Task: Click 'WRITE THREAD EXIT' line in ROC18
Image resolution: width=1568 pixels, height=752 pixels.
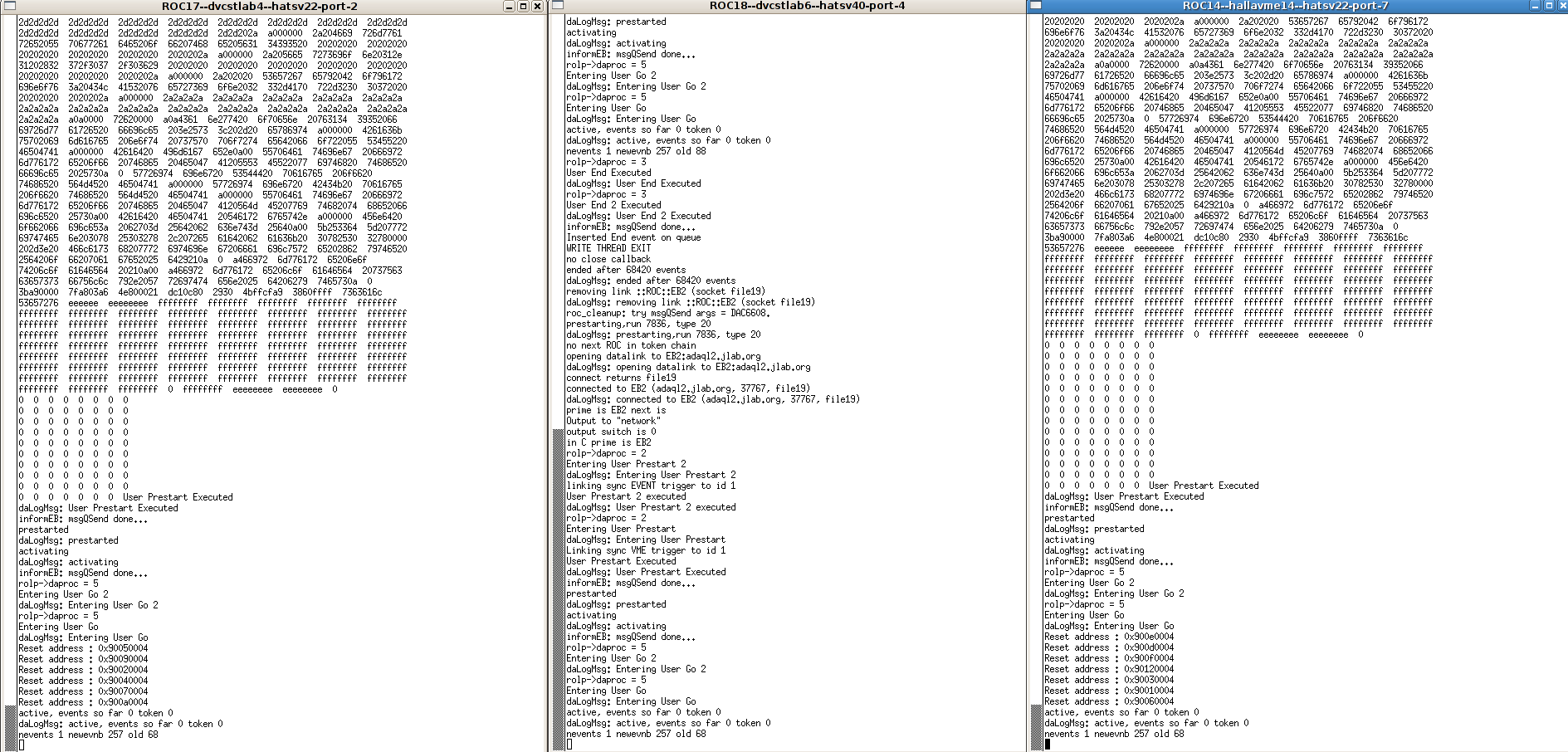Action: click(x=608, y=248)
